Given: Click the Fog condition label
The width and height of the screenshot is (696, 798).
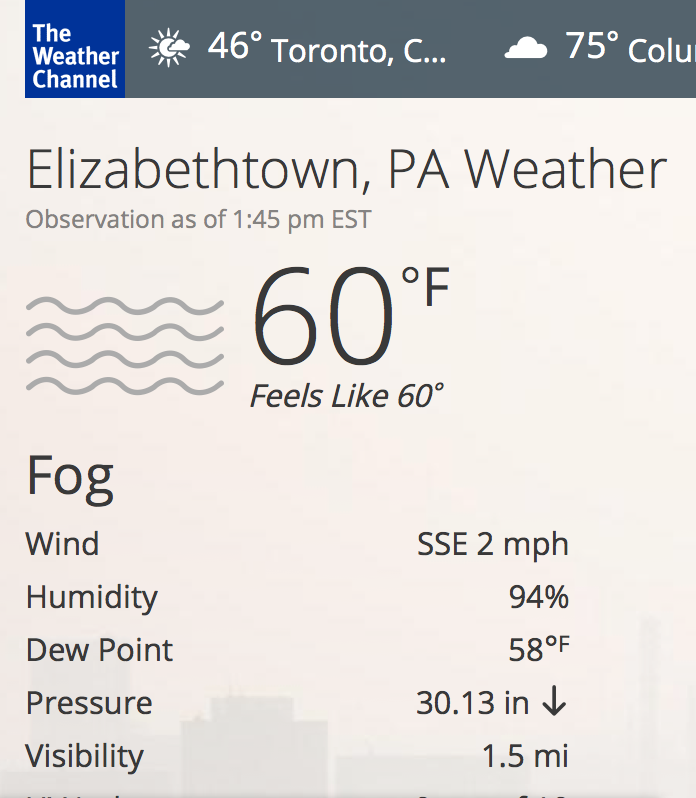Looking at the screenshot, I should [x=70, y=476].
